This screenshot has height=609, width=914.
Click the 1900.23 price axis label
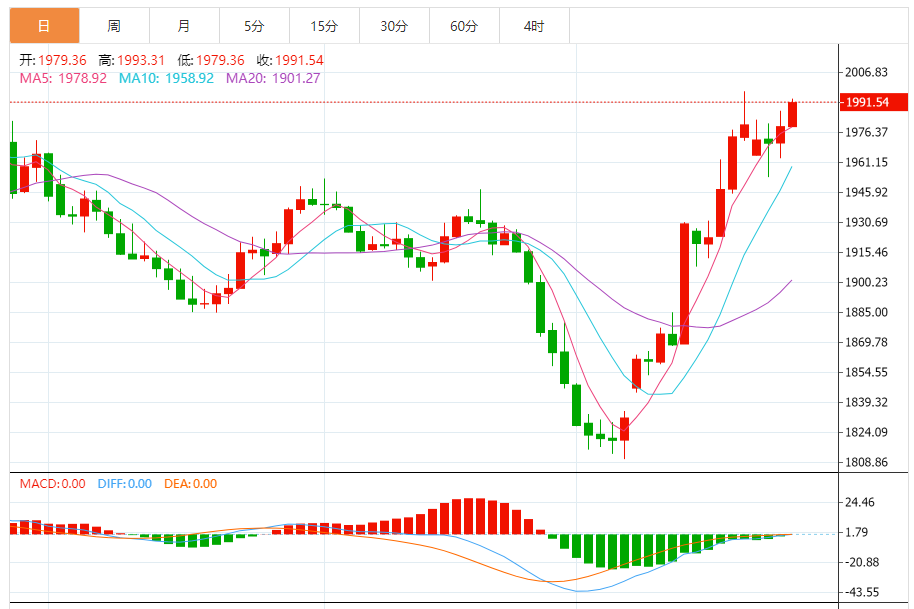[866, 282]
